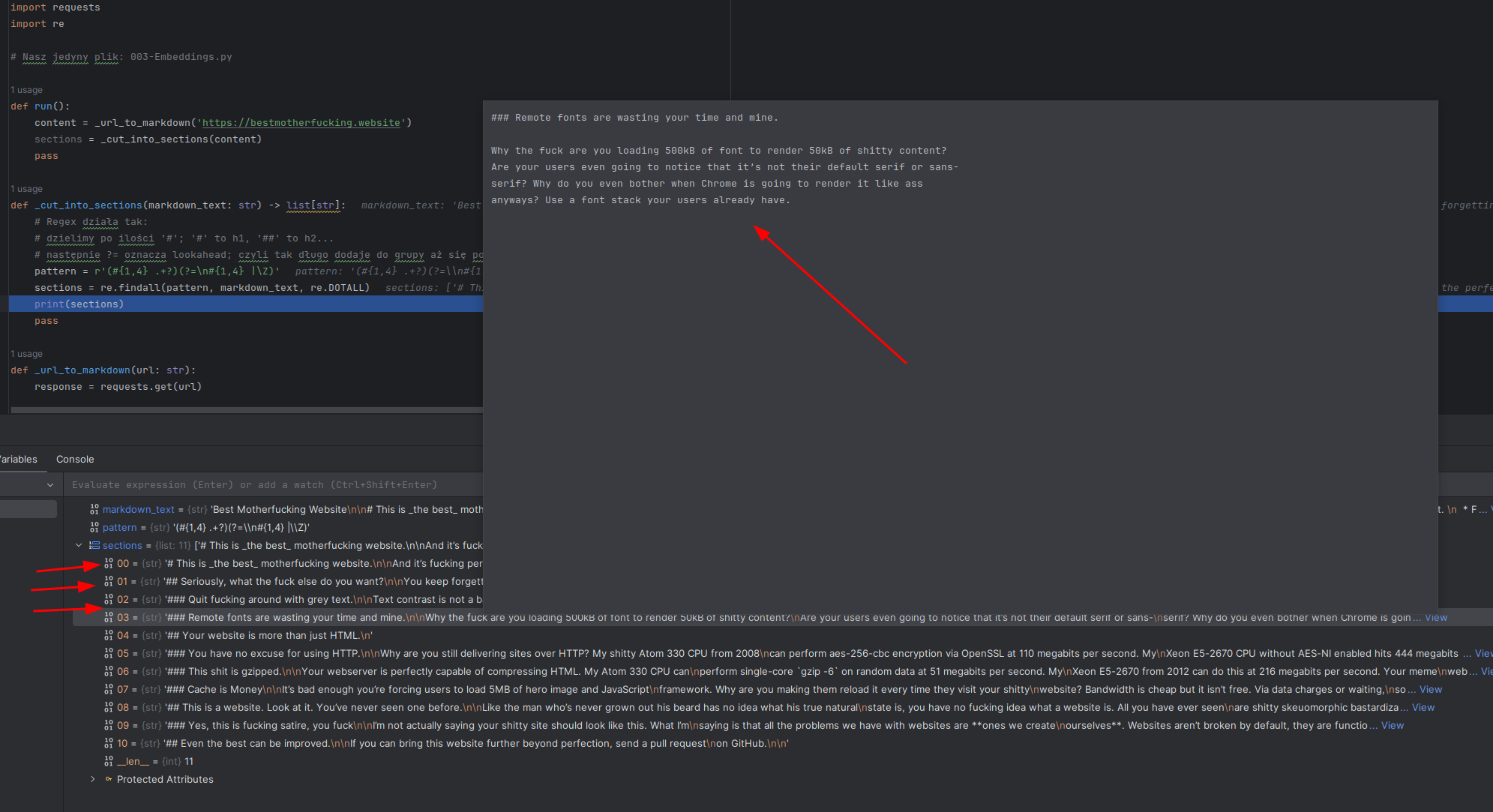Click the string icon beside pattern variable

[94, 527]
